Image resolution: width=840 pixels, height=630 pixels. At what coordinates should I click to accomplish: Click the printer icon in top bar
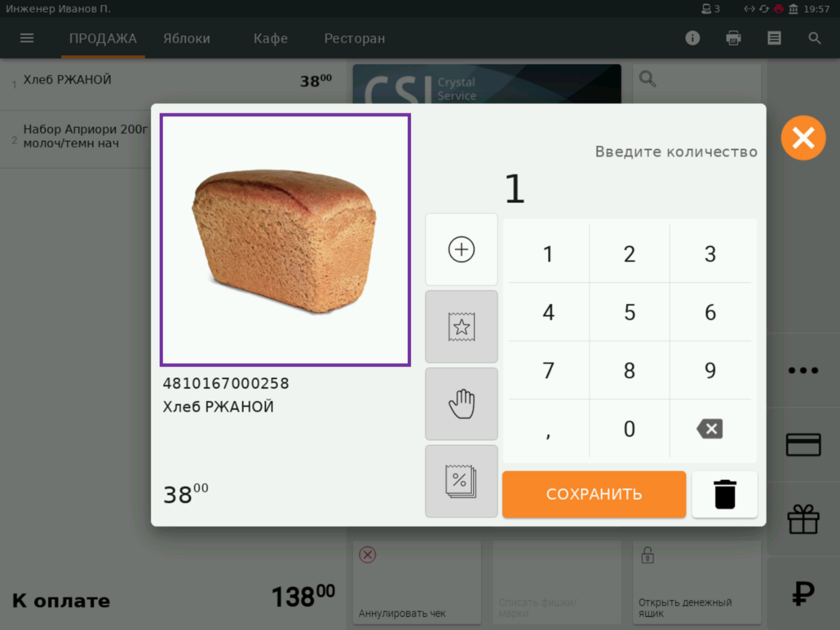coord(733,38)
